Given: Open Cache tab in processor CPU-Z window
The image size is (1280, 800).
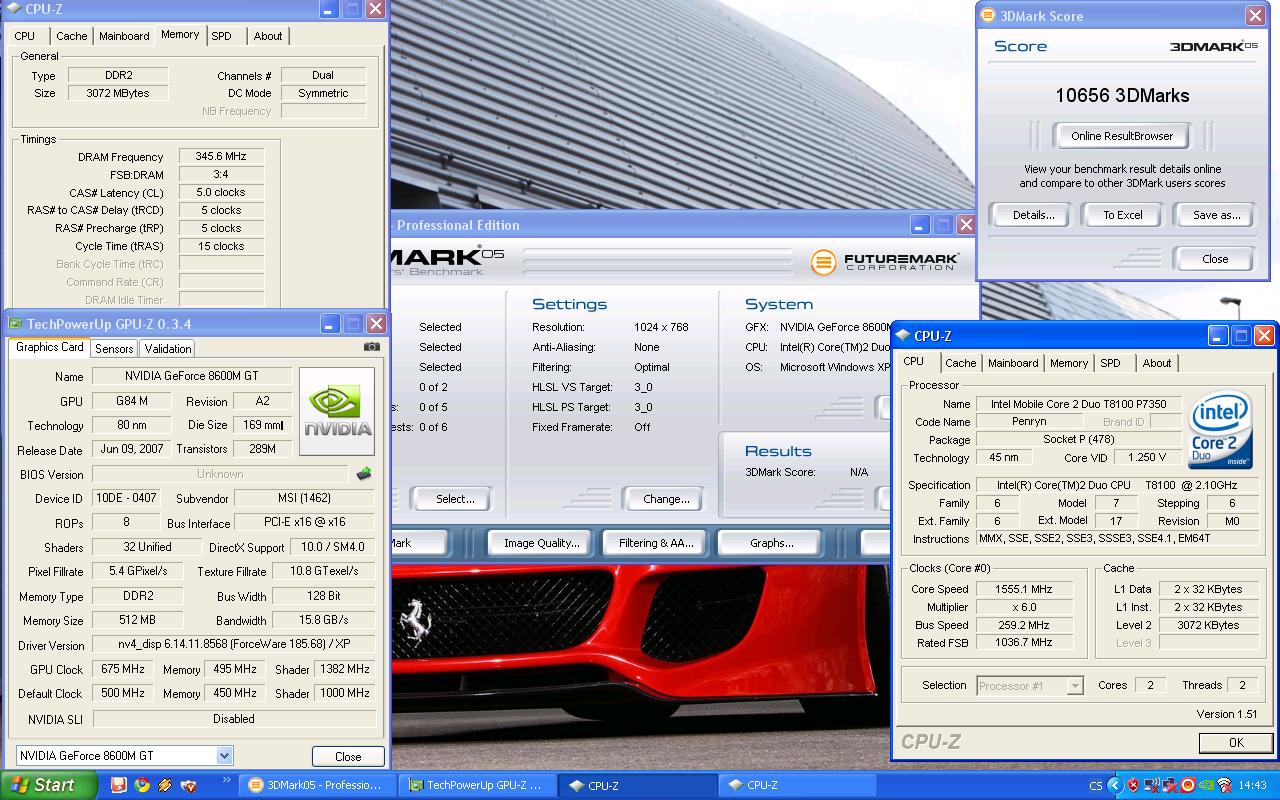Looking at the screenshot, I should (960, 363).
